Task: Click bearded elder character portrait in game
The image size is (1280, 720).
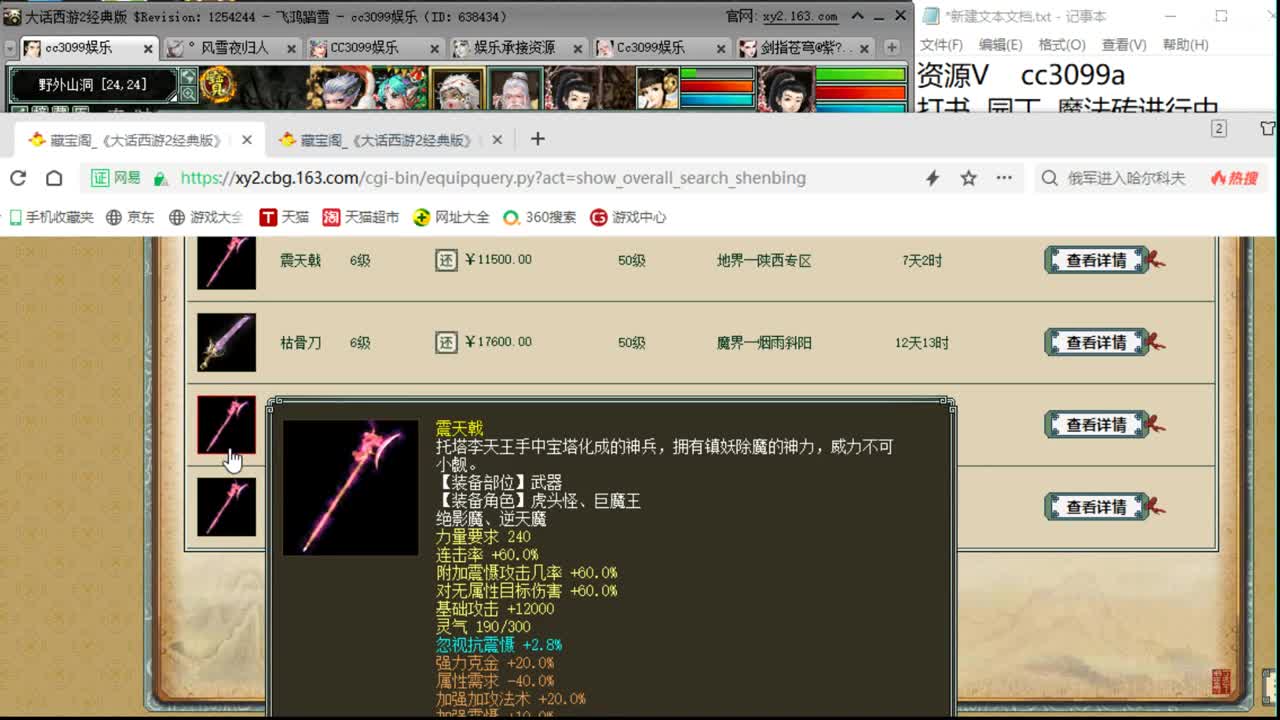Action: pyautogui.click(x=516, y=88)
